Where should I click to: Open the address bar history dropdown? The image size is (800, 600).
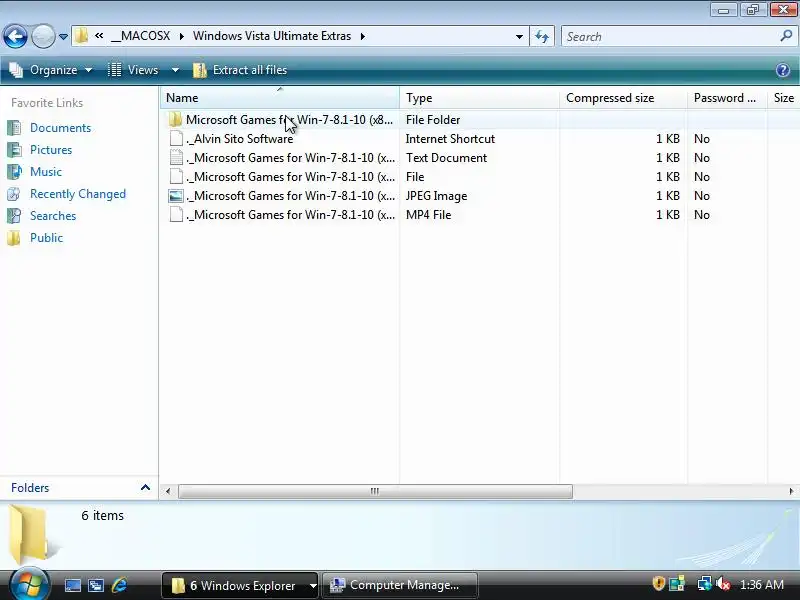[x=519, y=37]
